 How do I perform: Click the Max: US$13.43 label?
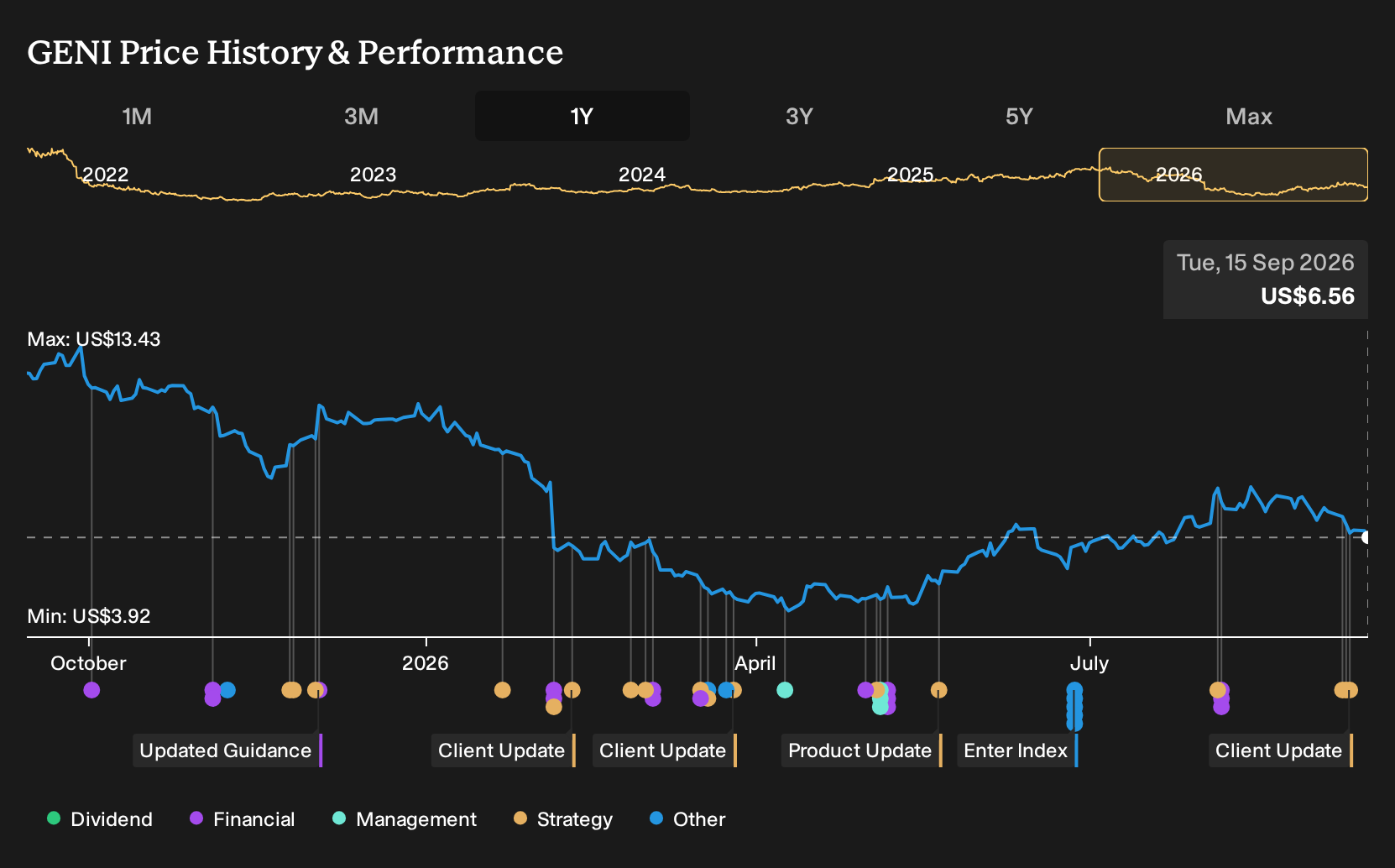94,339
